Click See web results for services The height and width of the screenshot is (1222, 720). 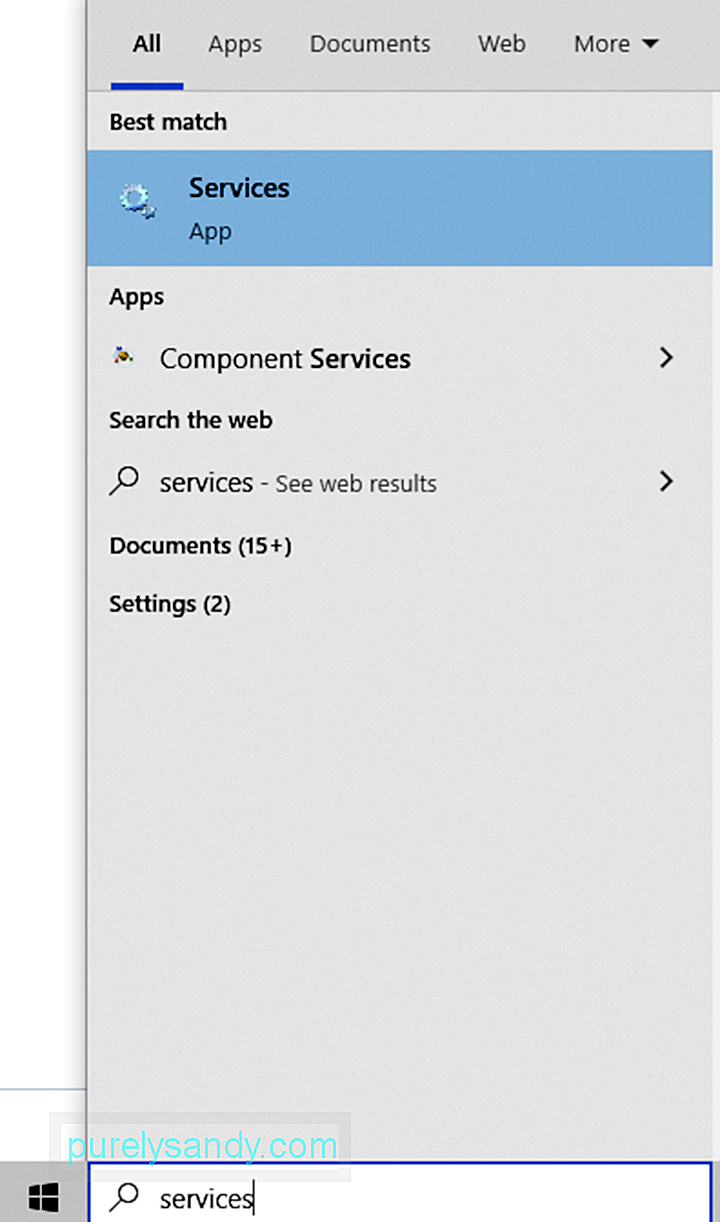click(x=355, y=484)
